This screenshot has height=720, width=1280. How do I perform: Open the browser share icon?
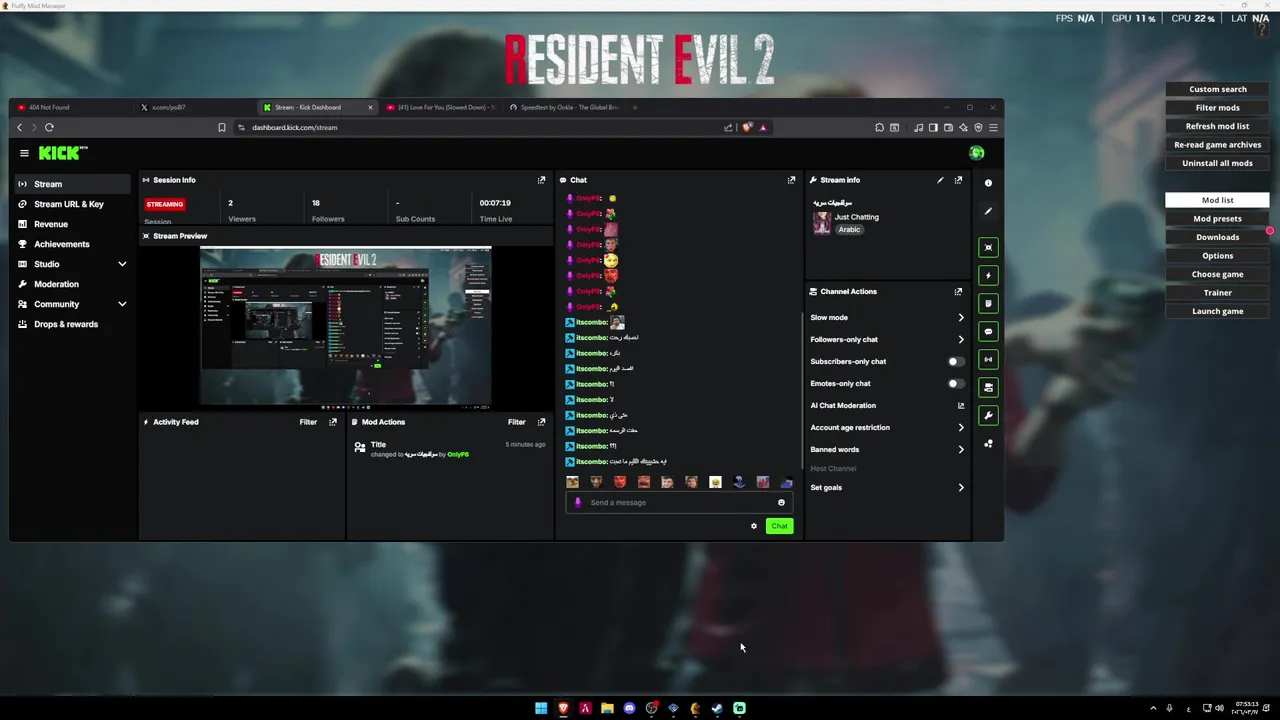point(728,127)
